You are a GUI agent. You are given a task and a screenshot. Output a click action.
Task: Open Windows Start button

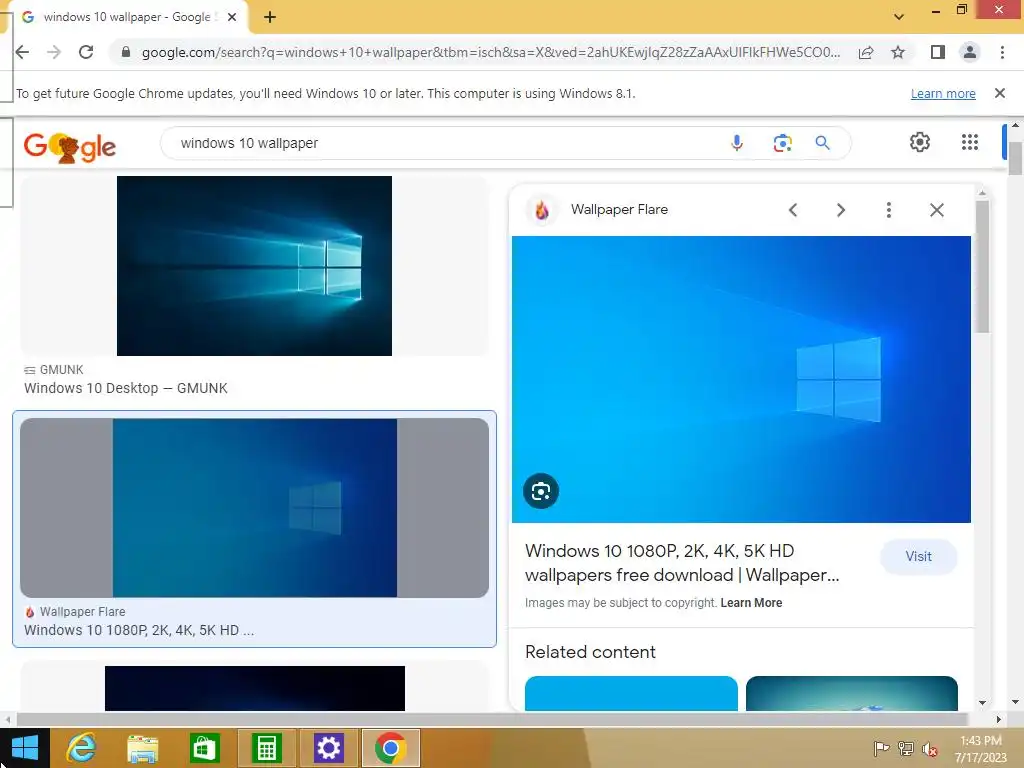(25, 748)
